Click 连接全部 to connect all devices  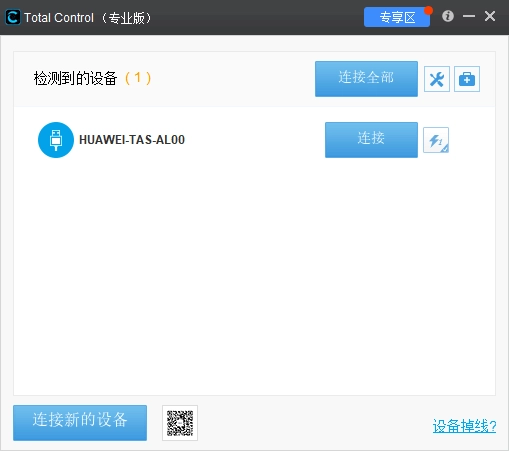(x=366, y=79)
